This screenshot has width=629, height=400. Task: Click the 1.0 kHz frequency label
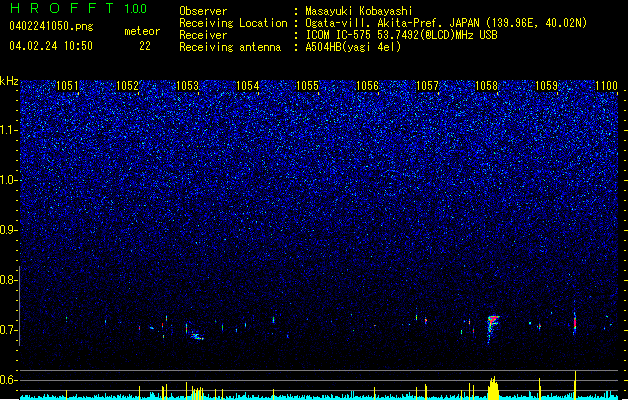coord(9,180)
